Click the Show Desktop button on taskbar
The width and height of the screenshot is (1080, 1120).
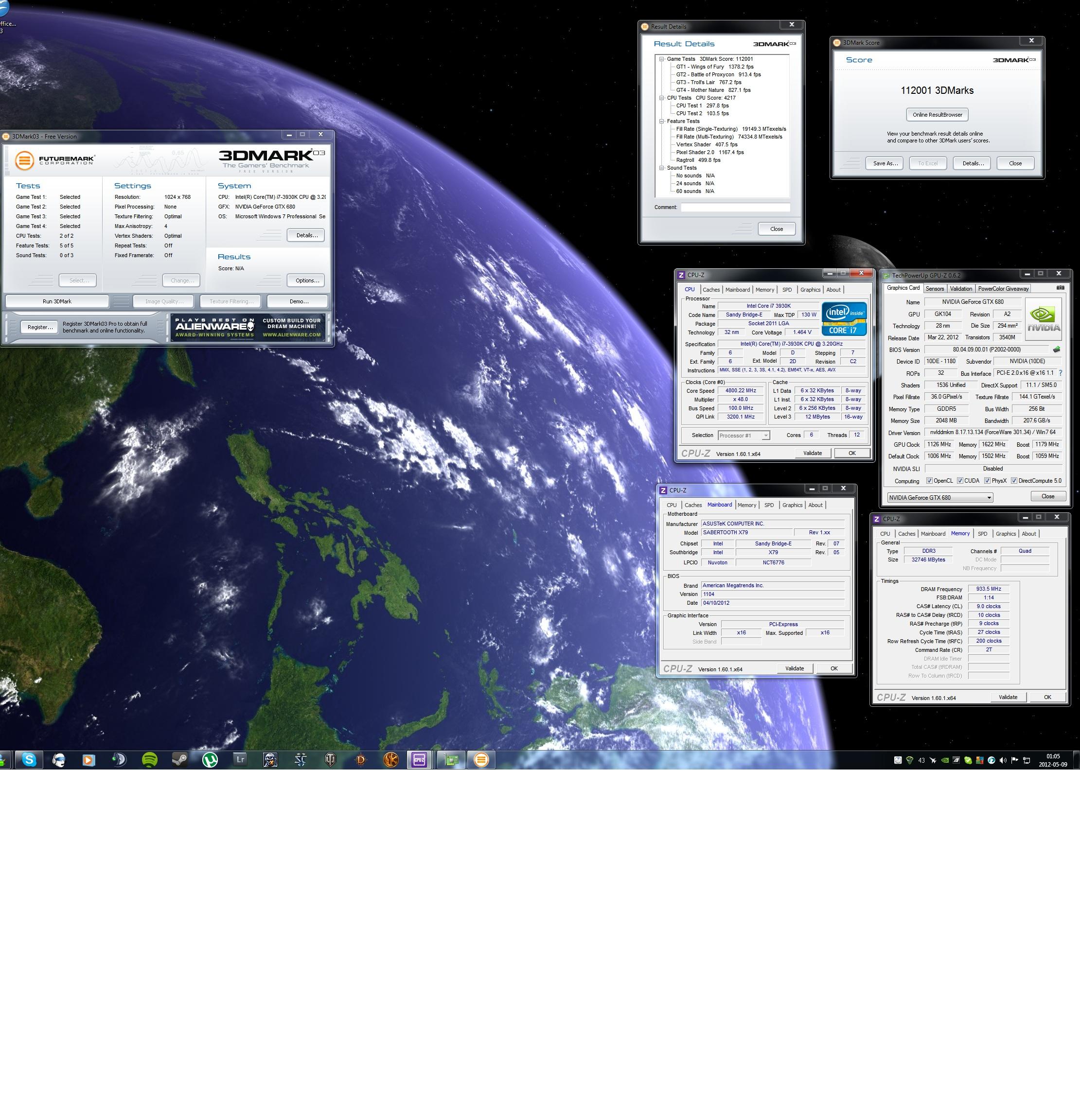click(x=1077, y=760)
